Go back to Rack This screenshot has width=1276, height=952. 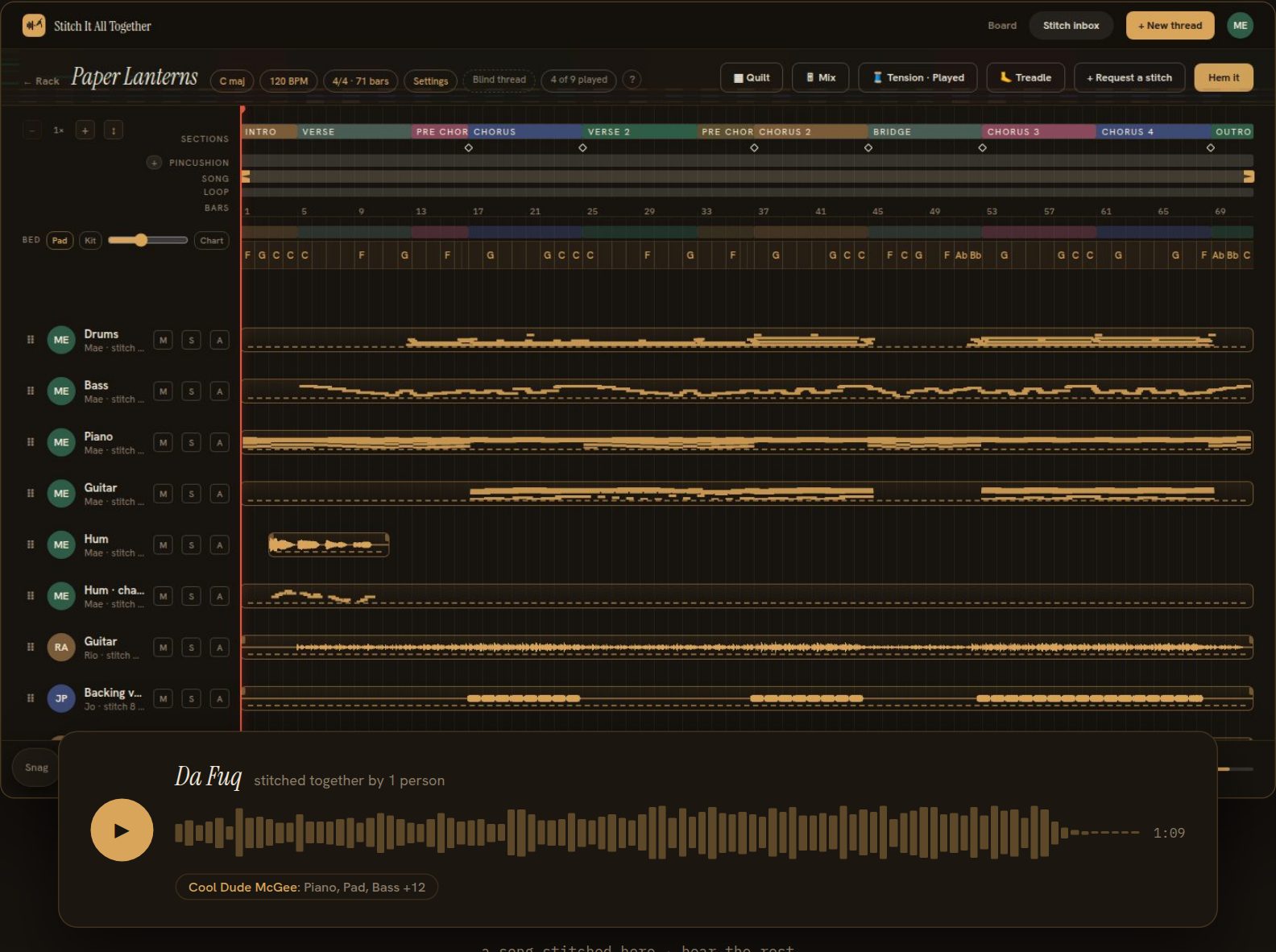[41, 81]
